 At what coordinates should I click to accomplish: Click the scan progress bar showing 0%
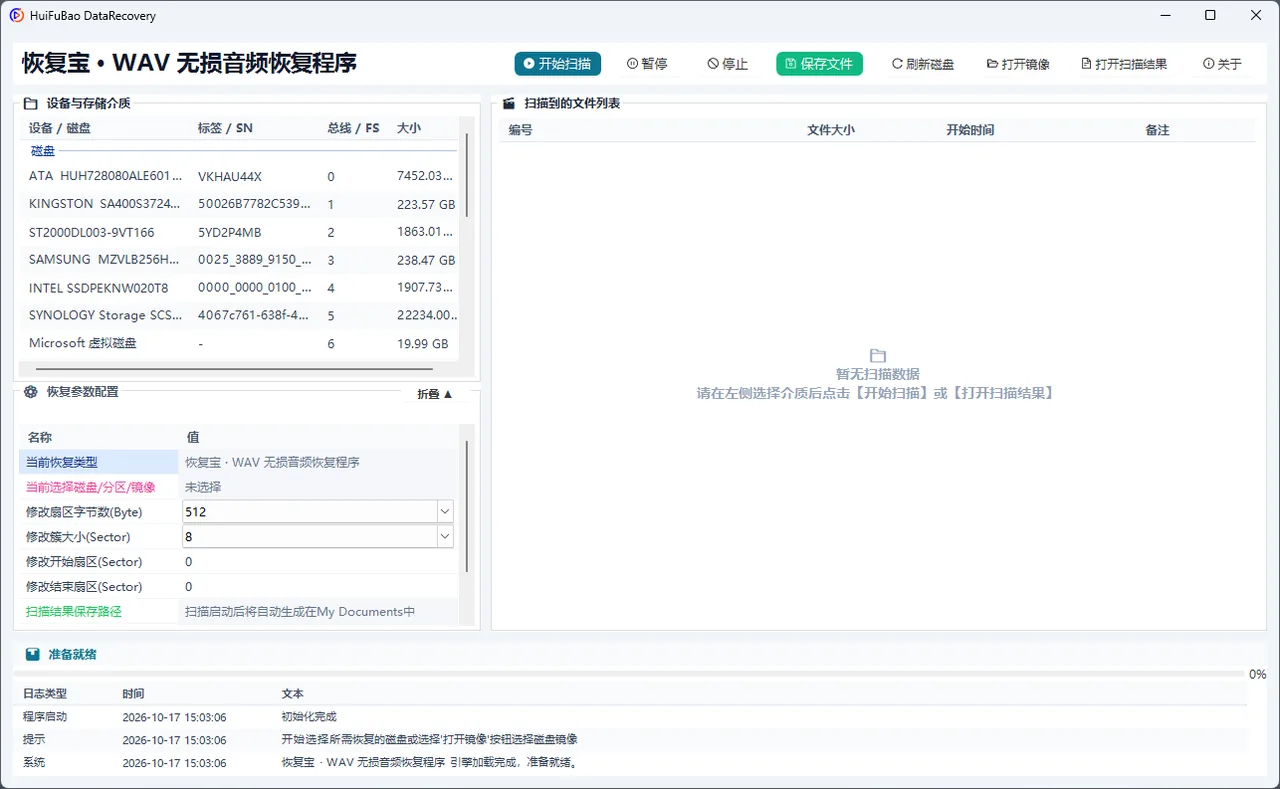630,674
